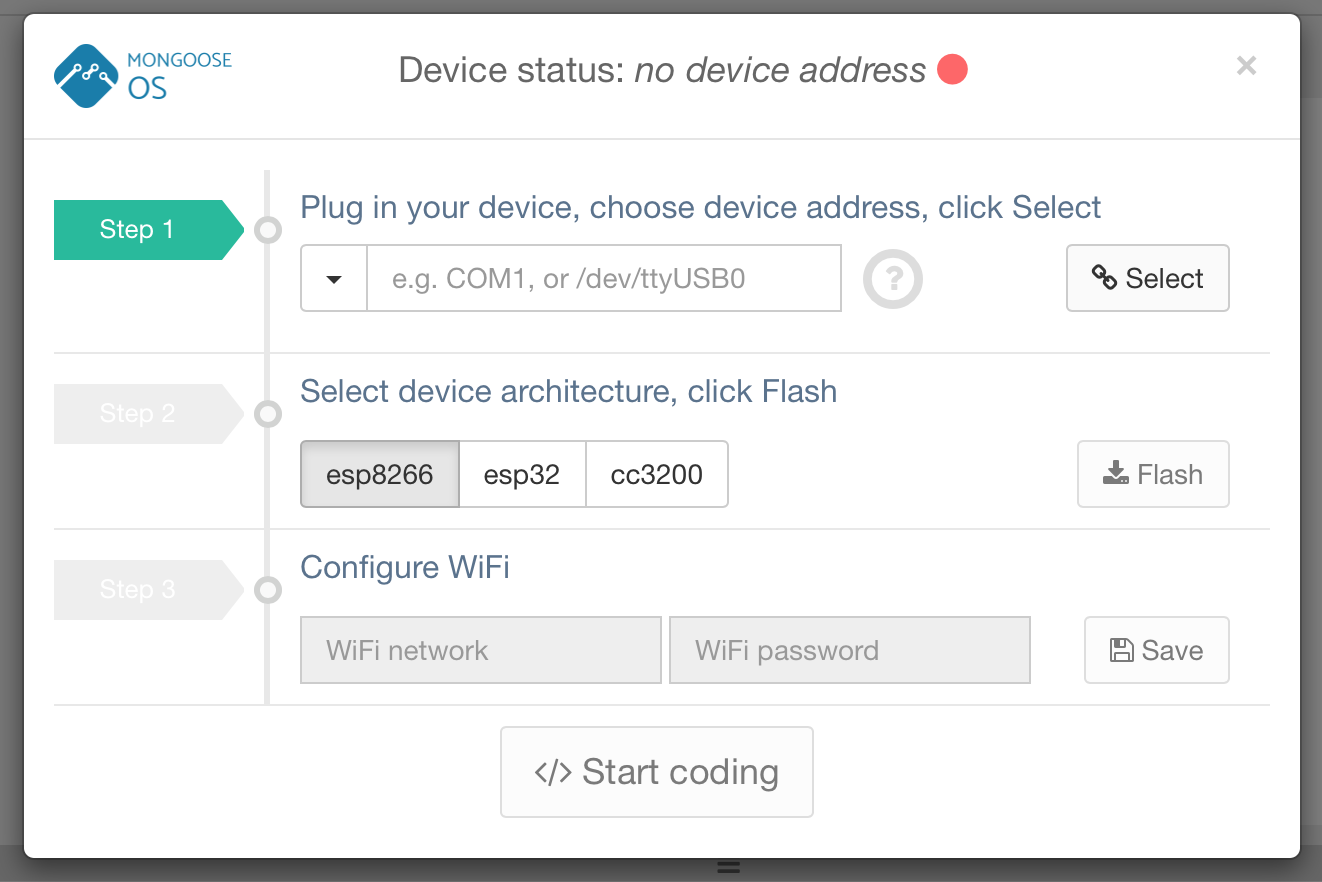Click the Step 1 green arrow label

click(149, 230)
